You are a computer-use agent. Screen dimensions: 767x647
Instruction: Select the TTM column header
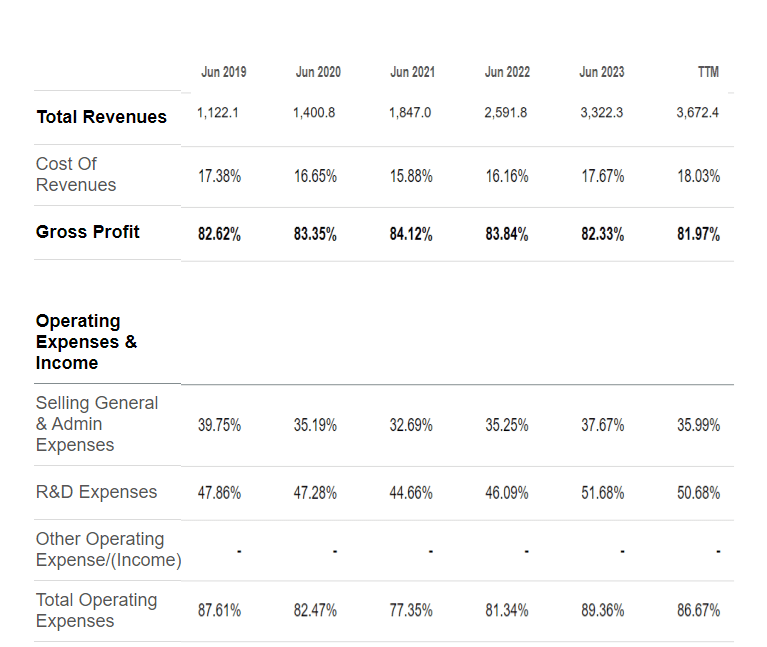tap(708, 72)
